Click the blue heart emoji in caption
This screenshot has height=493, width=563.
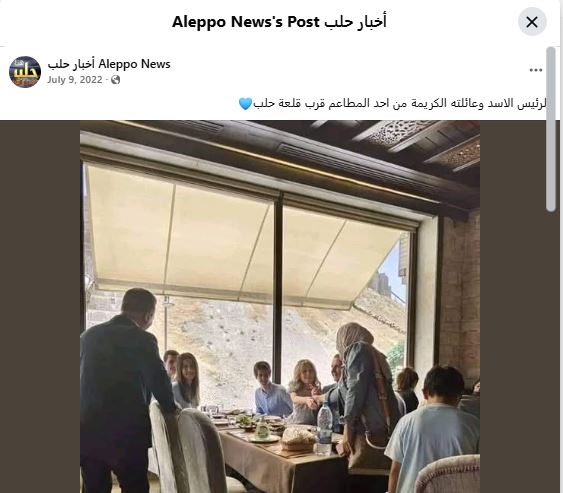pos(245,104)
